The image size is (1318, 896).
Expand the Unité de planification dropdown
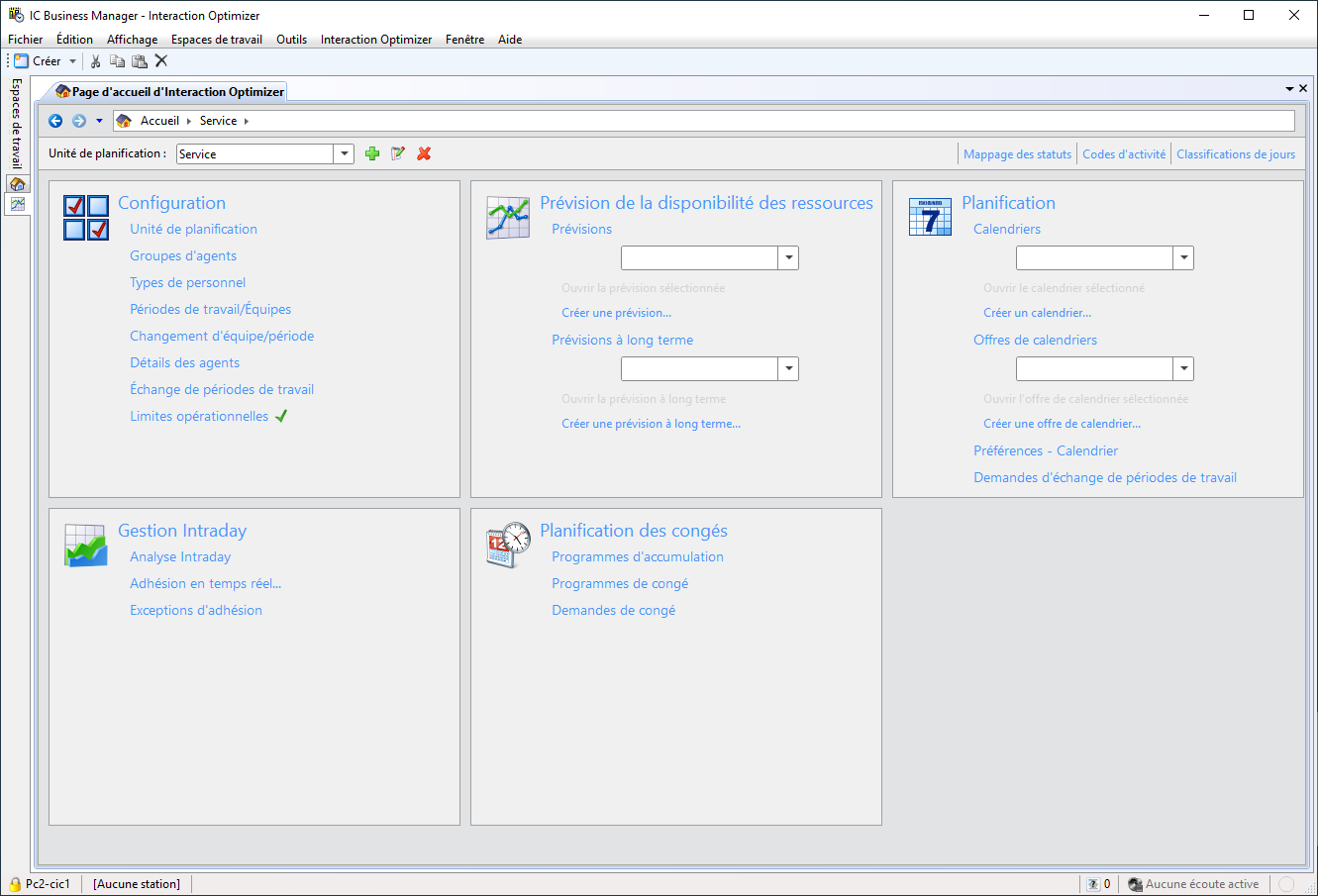[x=344, y=153]
